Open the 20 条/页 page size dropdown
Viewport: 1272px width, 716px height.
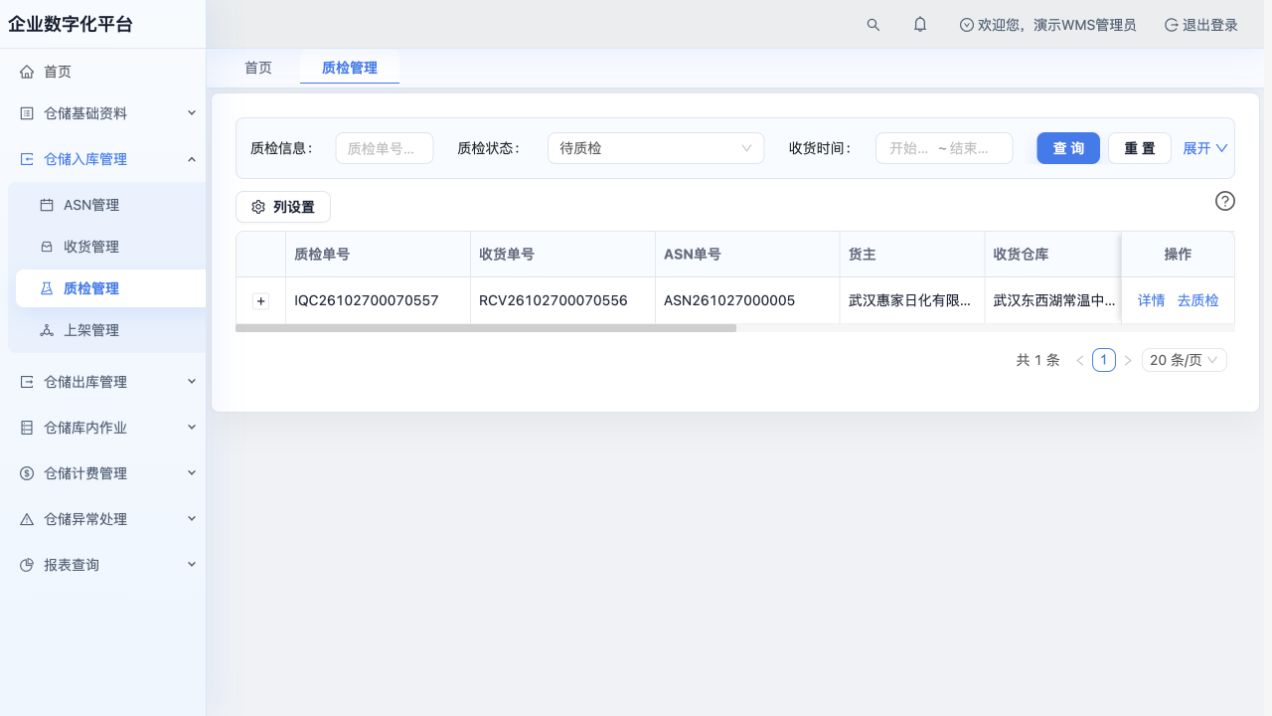click(x=1184, y=360)
